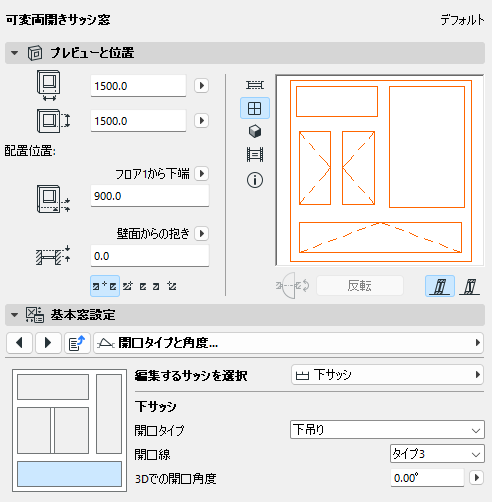Screen dimensions: 492x502
Task: Select the middle-right sash pane in diagram
Action: tap(71, 430)
